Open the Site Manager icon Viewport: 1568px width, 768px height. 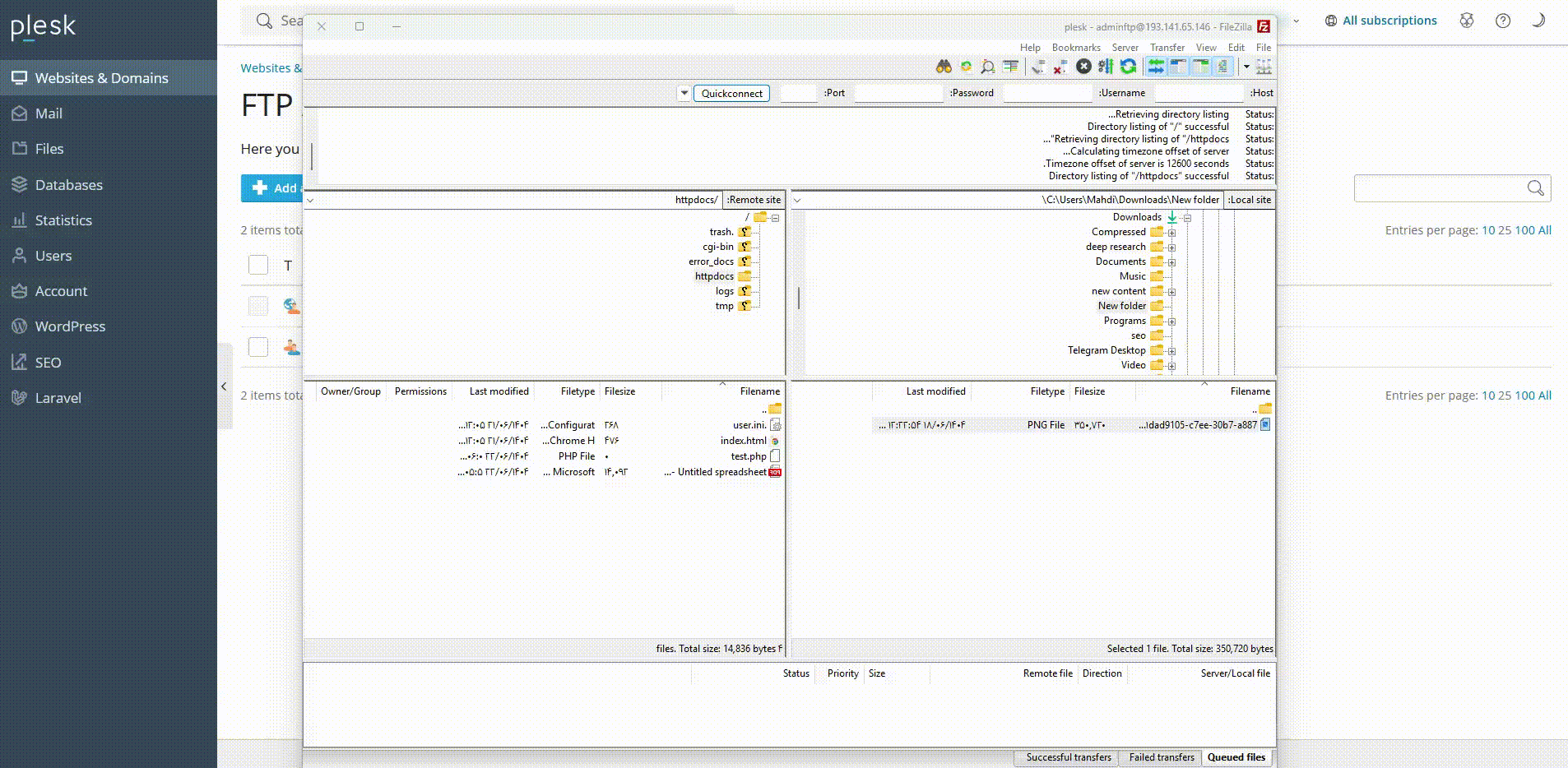tap(1264, 67)
